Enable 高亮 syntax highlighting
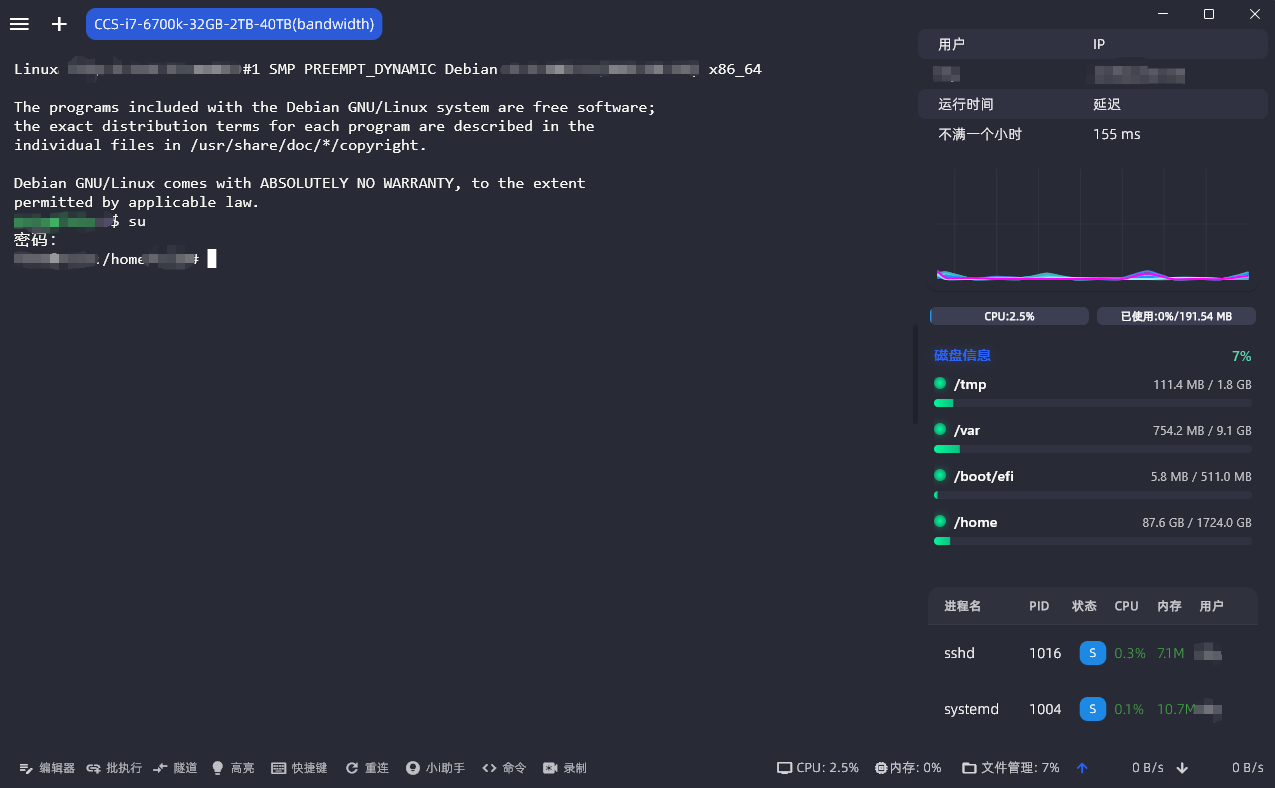 point(232,767)
